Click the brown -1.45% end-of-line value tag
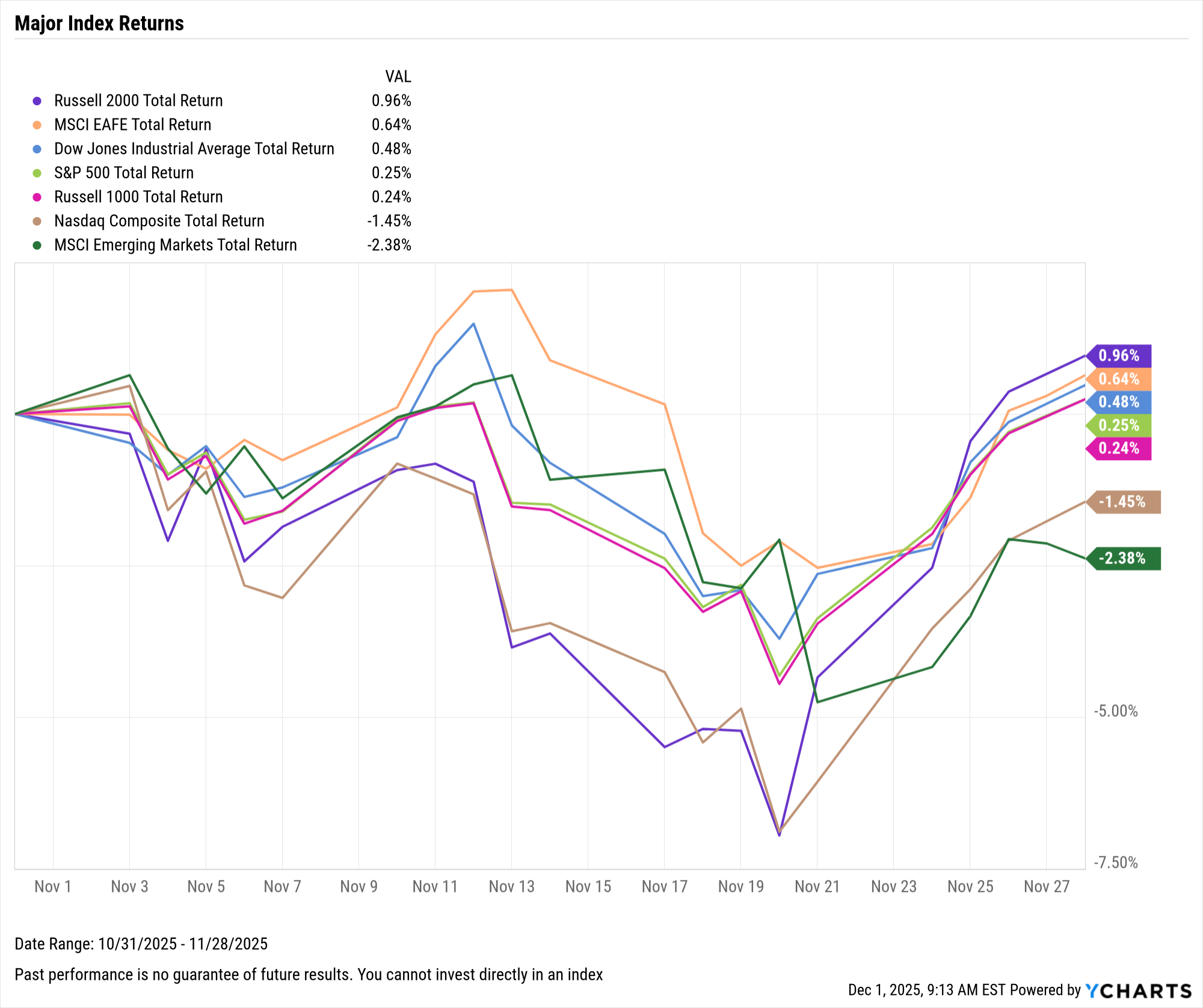Screen dimensions: 1203x1008 point(1122,502)
